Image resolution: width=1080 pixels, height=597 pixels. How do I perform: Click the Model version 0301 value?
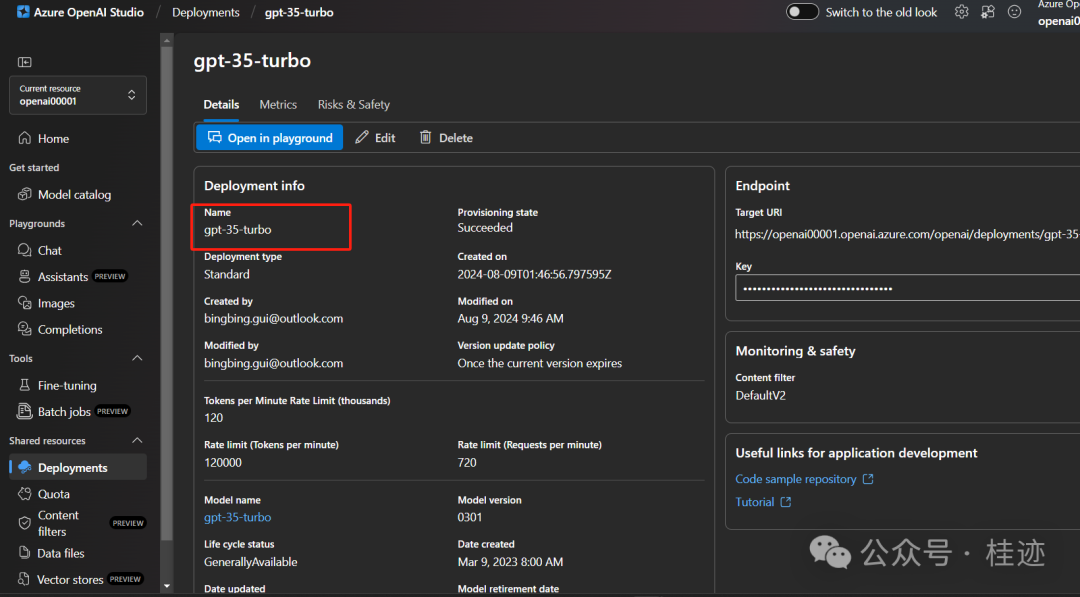point(470,517)
